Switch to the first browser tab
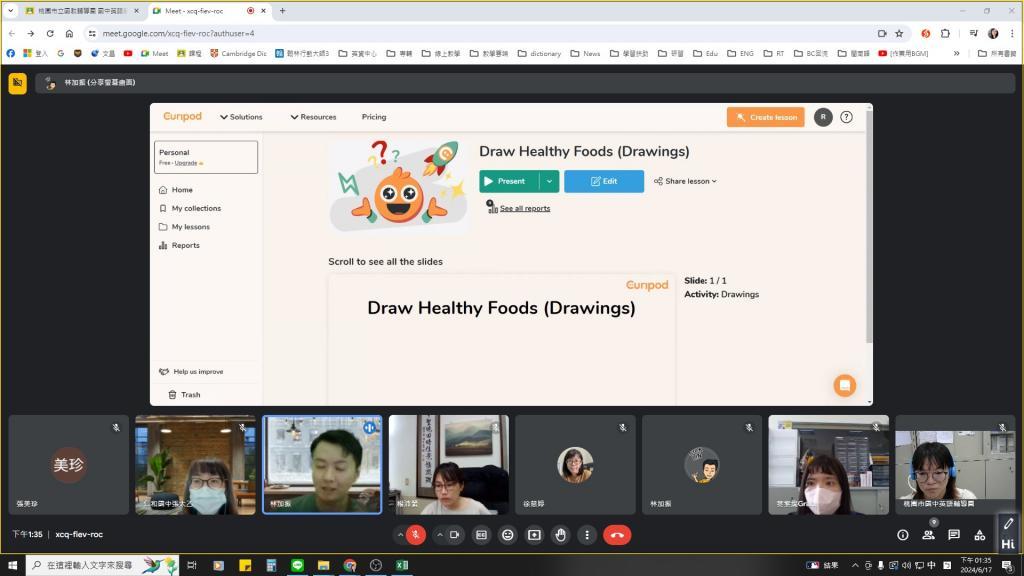 coord(80,11)
